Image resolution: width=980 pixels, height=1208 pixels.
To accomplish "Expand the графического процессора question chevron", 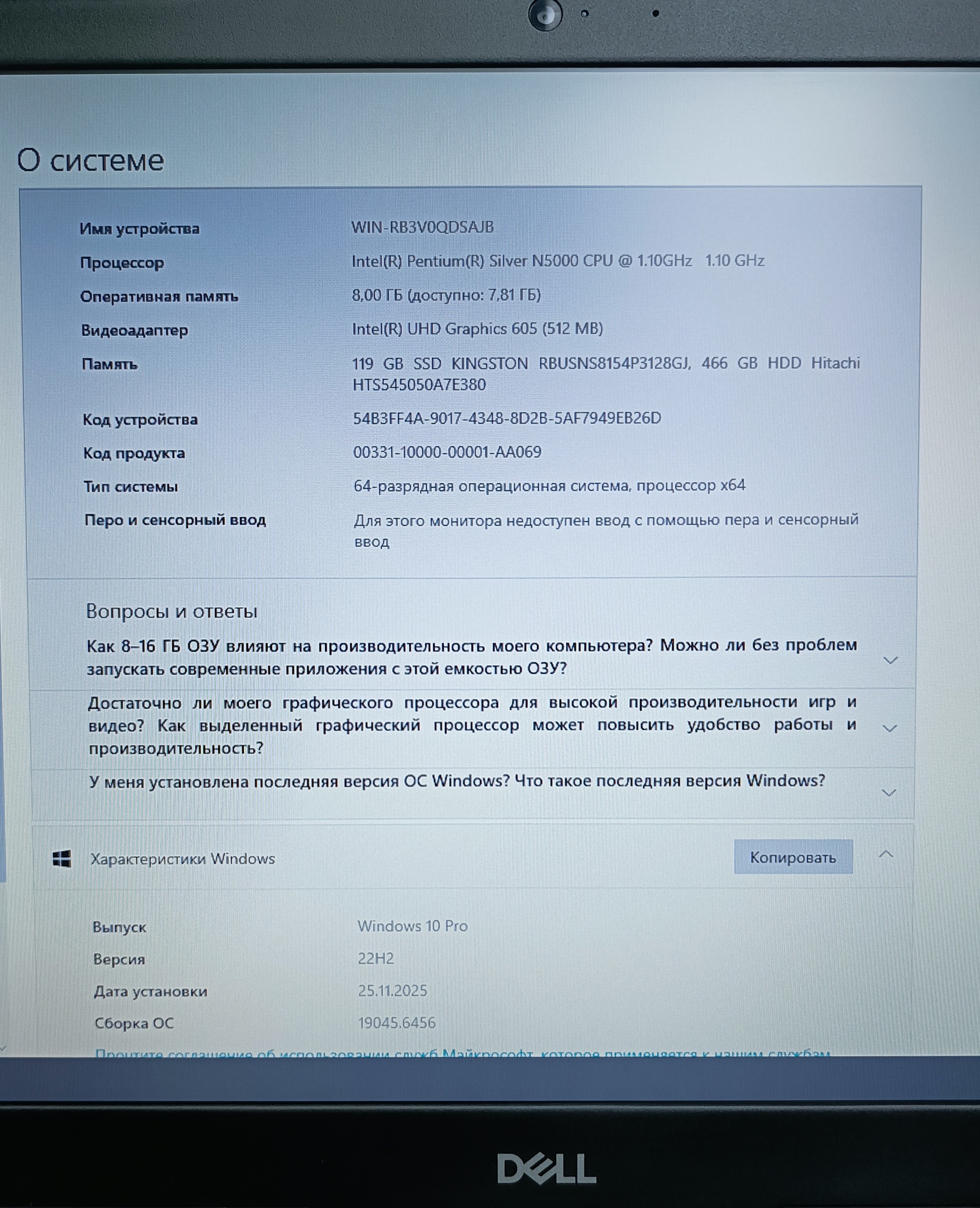I will click(x=890, y=728).
